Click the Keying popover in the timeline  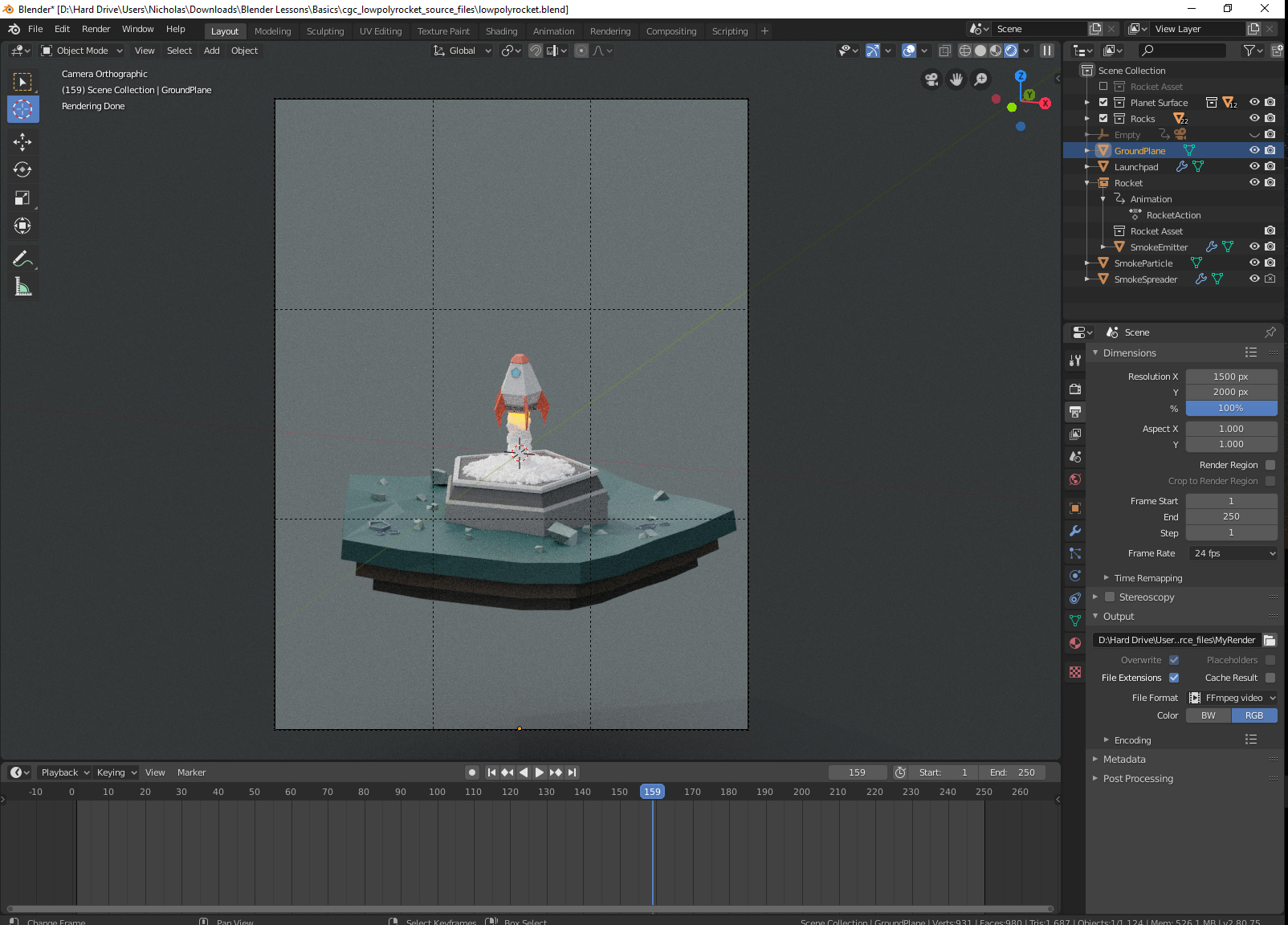click(x=116, y=772)
